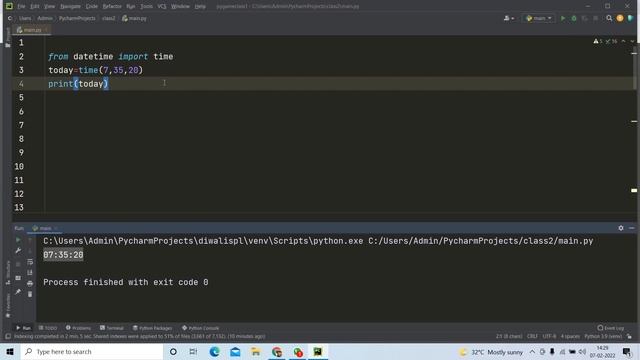
Task: Click the orange IDE updates icon
Action: [620, 18]
